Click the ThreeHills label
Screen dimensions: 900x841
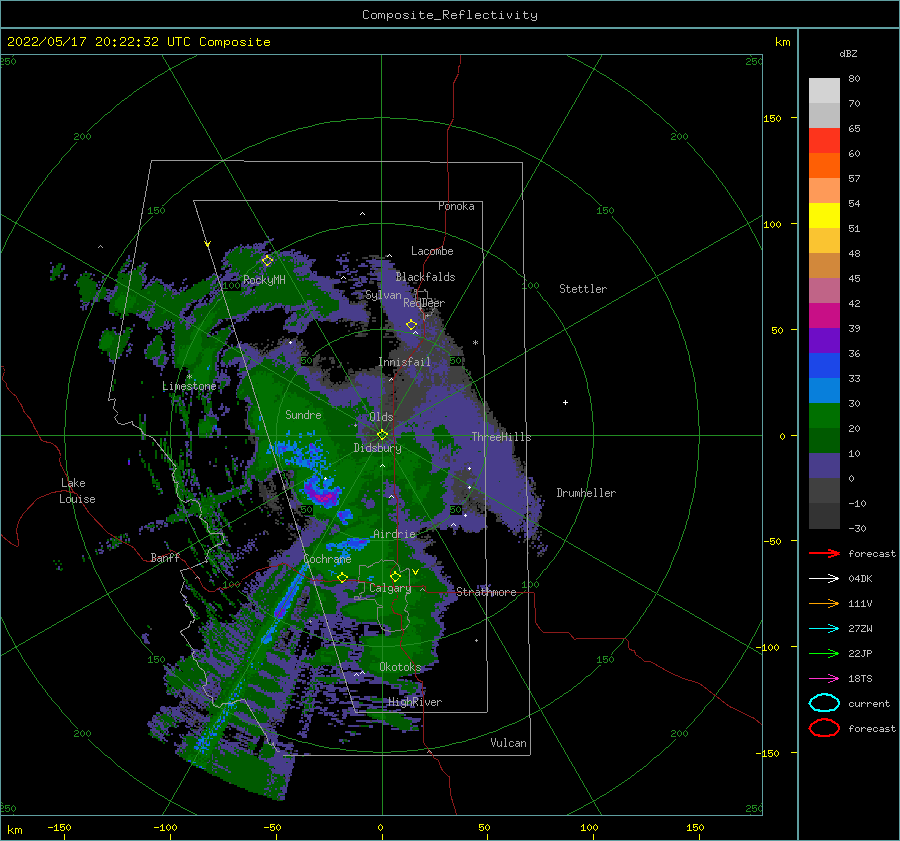(x=501, y=437)
